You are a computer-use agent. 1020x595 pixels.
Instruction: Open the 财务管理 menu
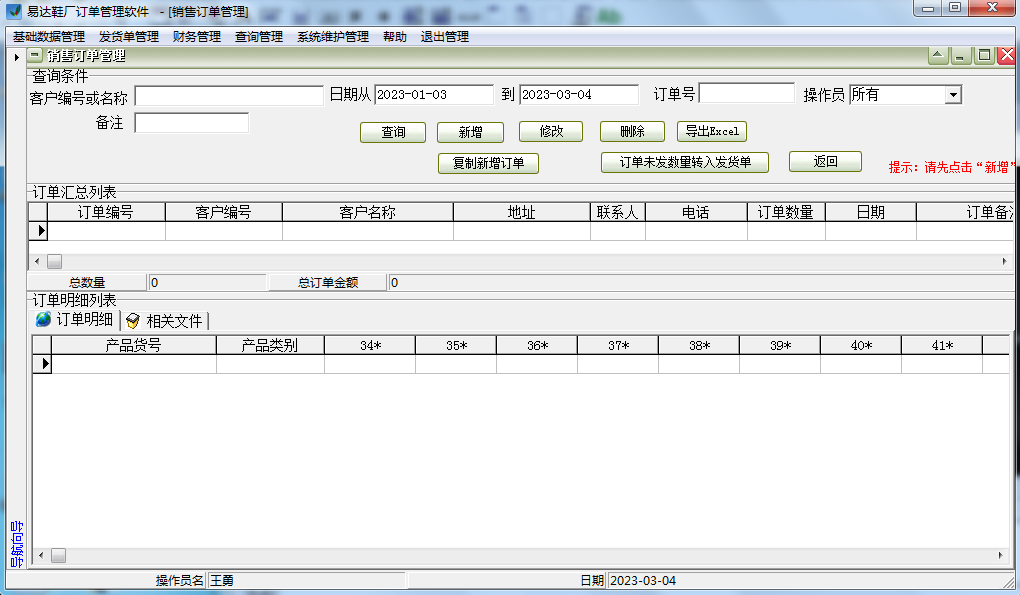tap(196, 37)
